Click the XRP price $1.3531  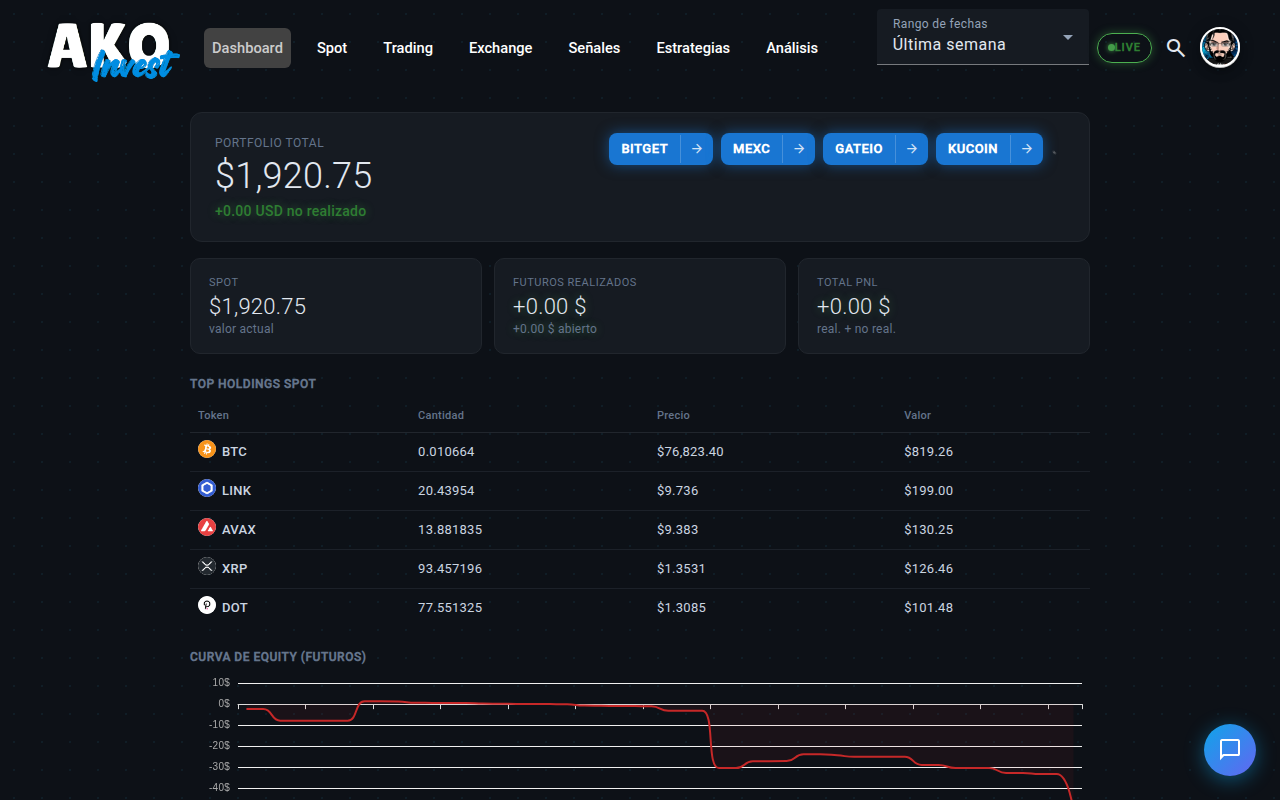pos(681,569)
